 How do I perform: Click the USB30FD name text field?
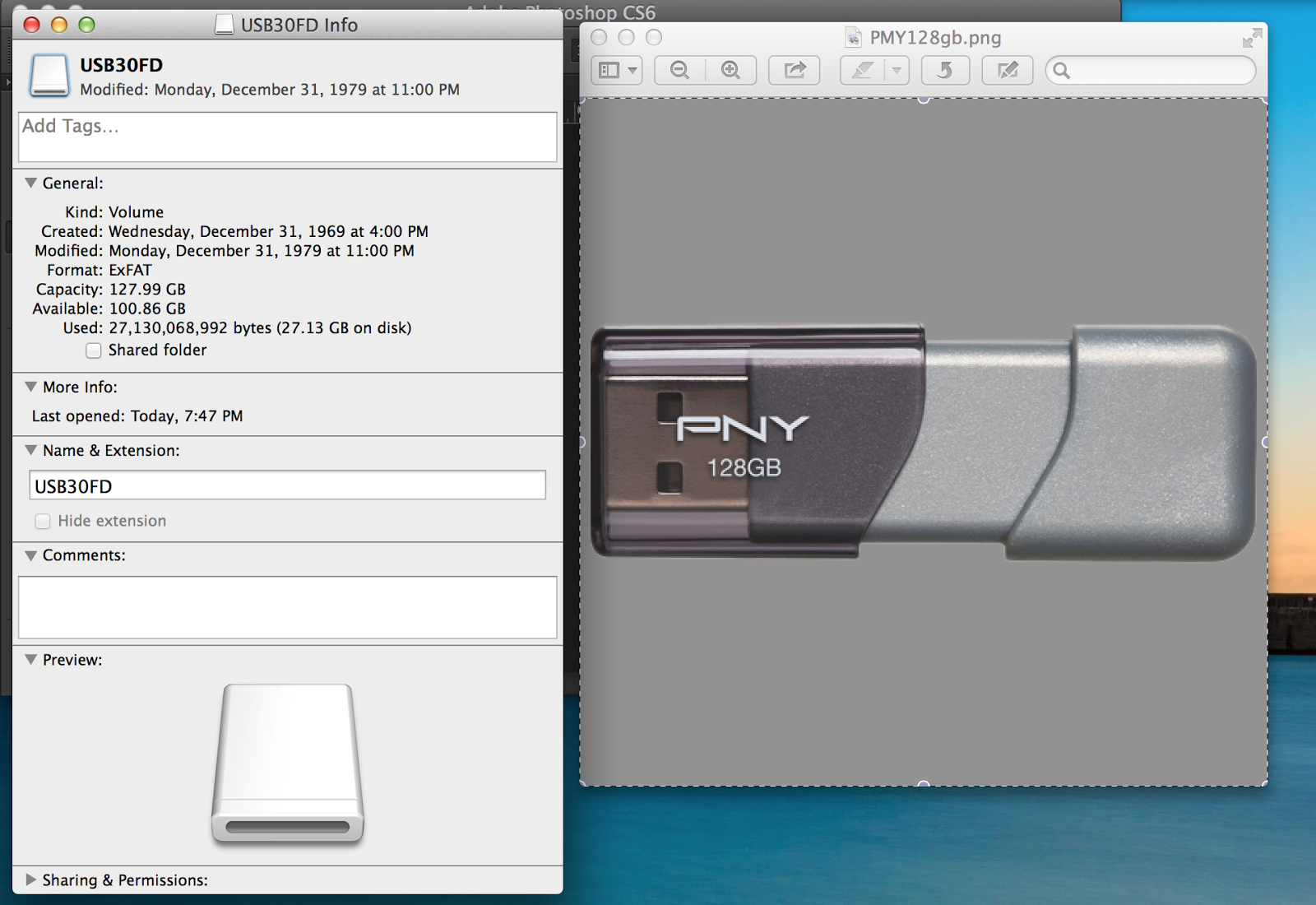(x=288, y=485)
